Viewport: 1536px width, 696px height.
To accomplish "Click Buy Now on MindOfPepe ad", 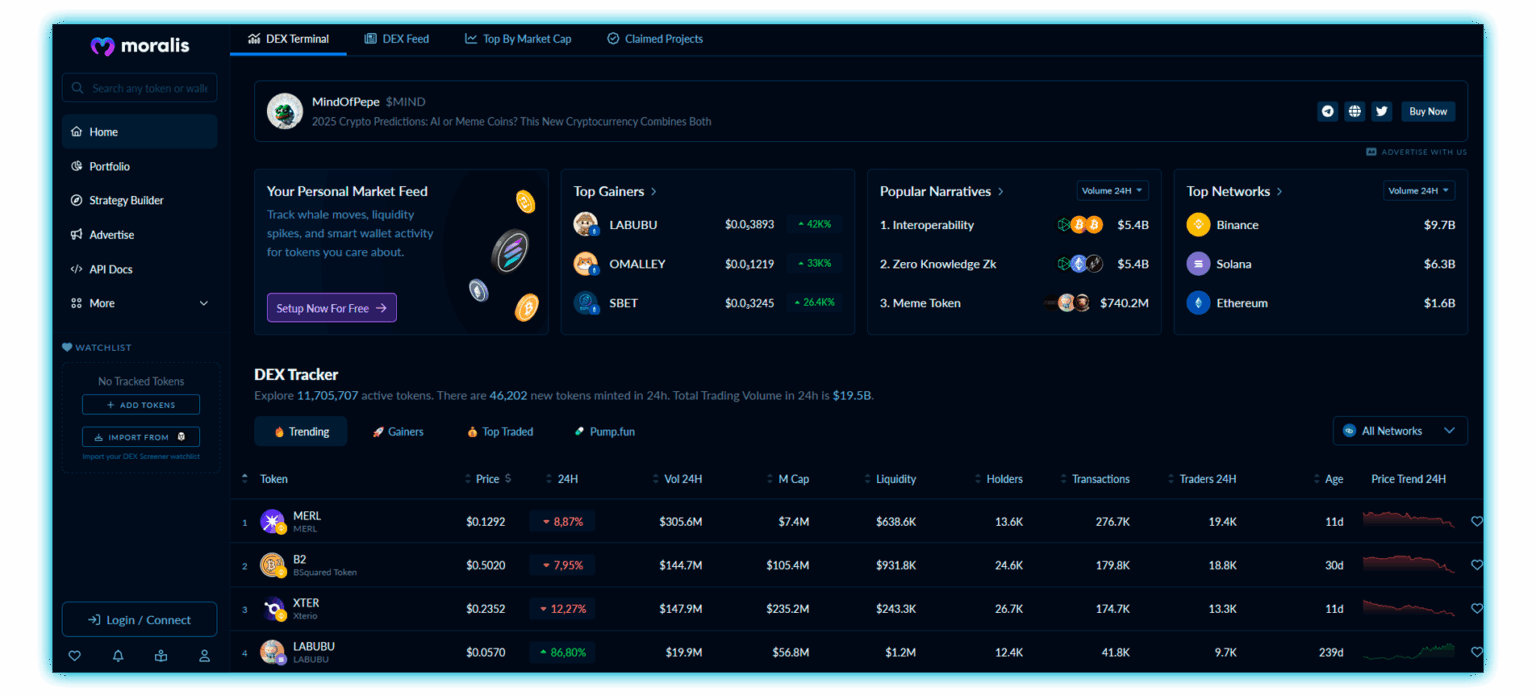I will point(1428,111).
